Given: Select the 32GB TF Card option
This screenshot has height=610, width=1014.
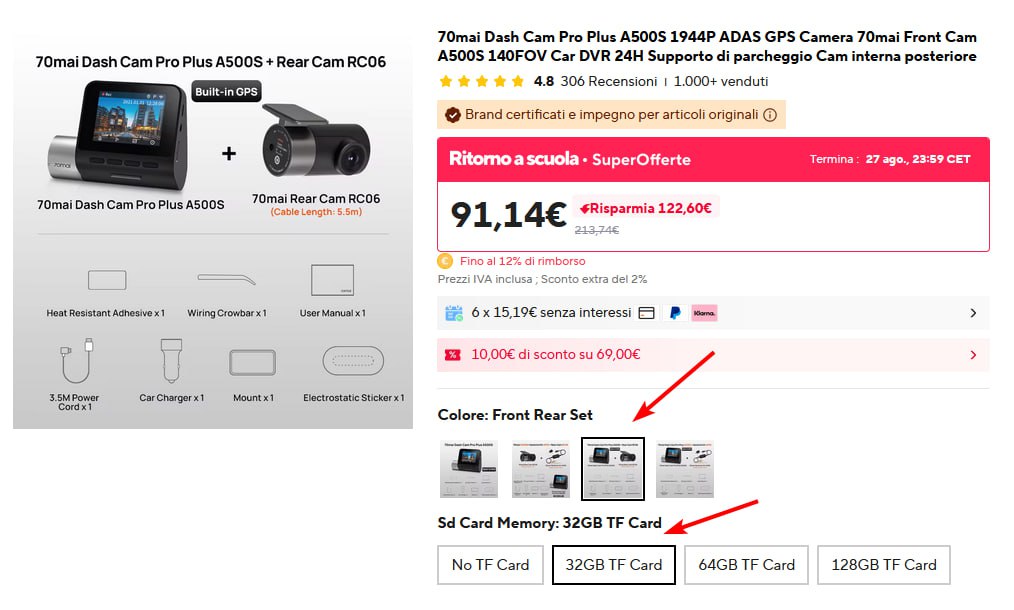Looking at the screenshot, I should tap(613, 564).
